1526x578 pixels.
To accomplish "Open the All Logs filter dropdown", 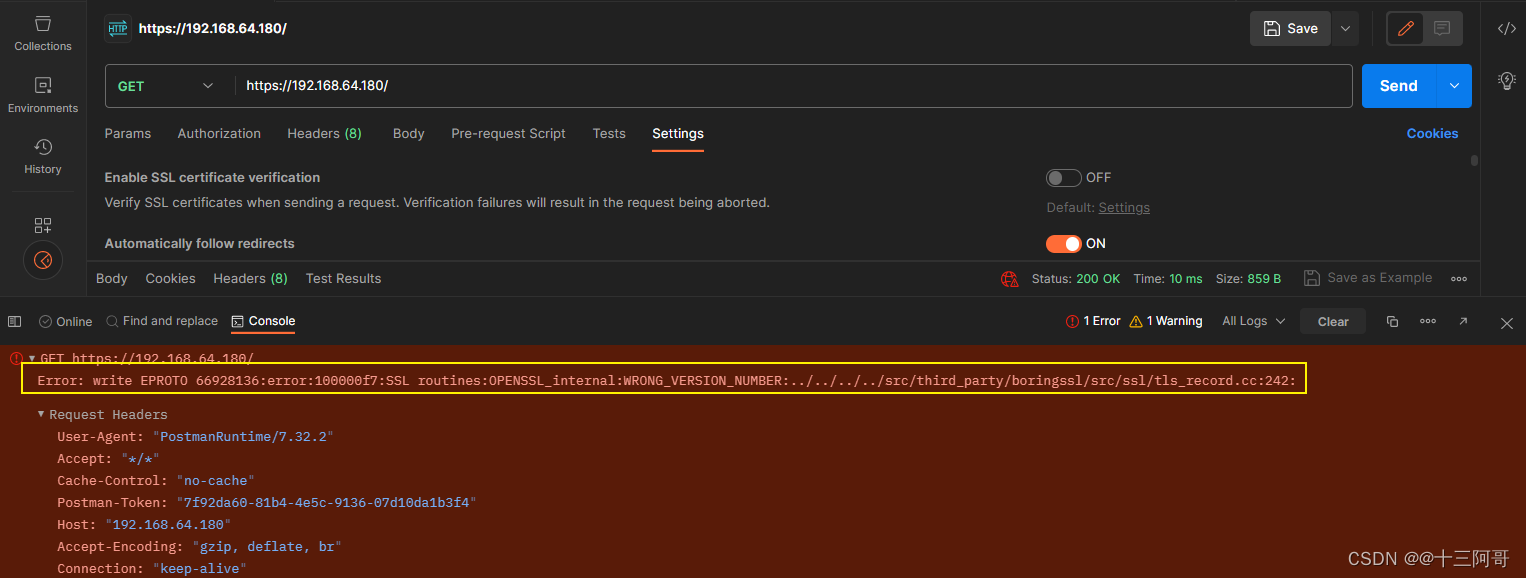I will point(1253,321).
